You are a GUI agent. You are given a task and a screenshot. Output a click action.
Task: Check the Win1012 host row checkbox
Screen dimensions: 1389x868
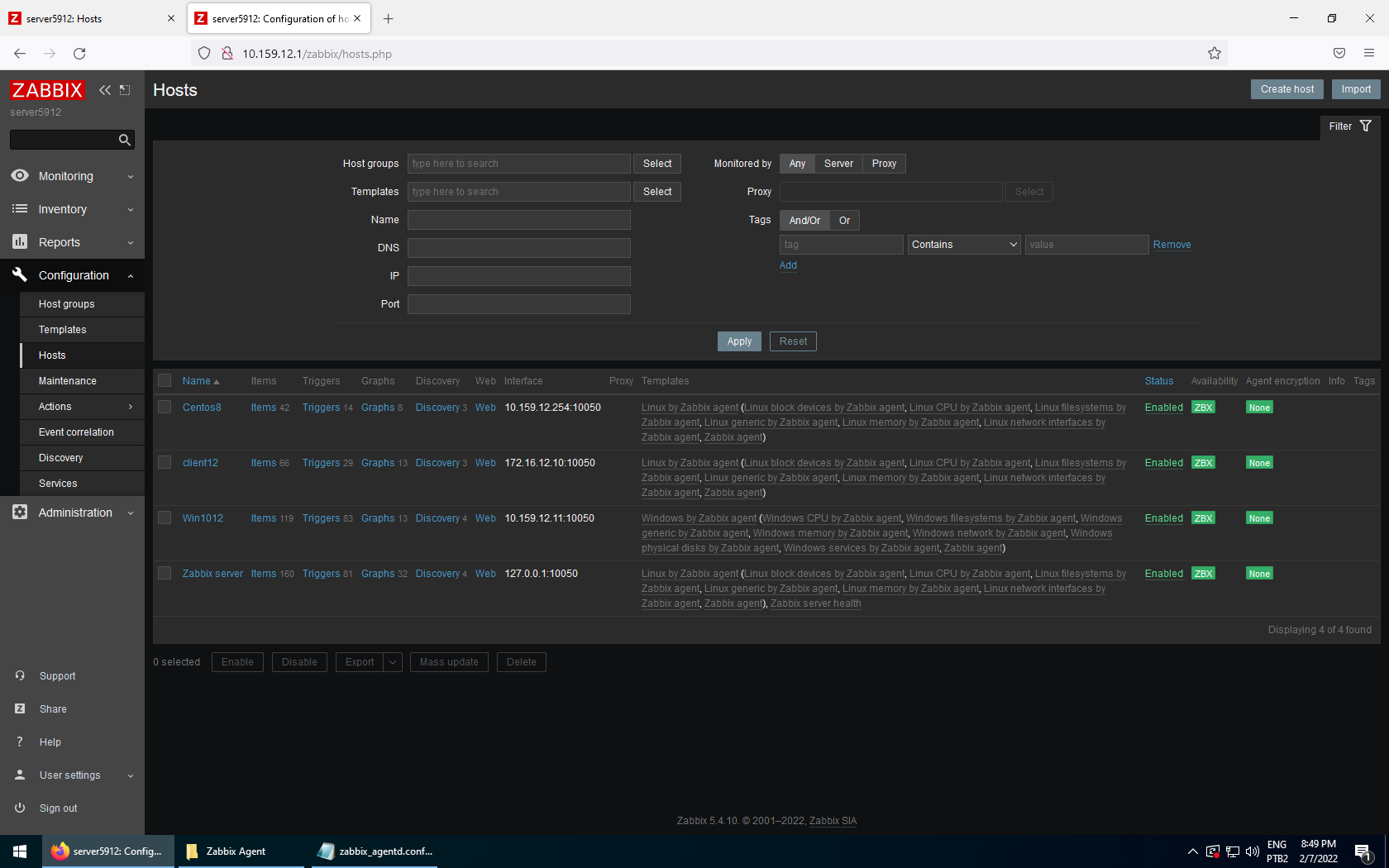(x=165, y=518)
